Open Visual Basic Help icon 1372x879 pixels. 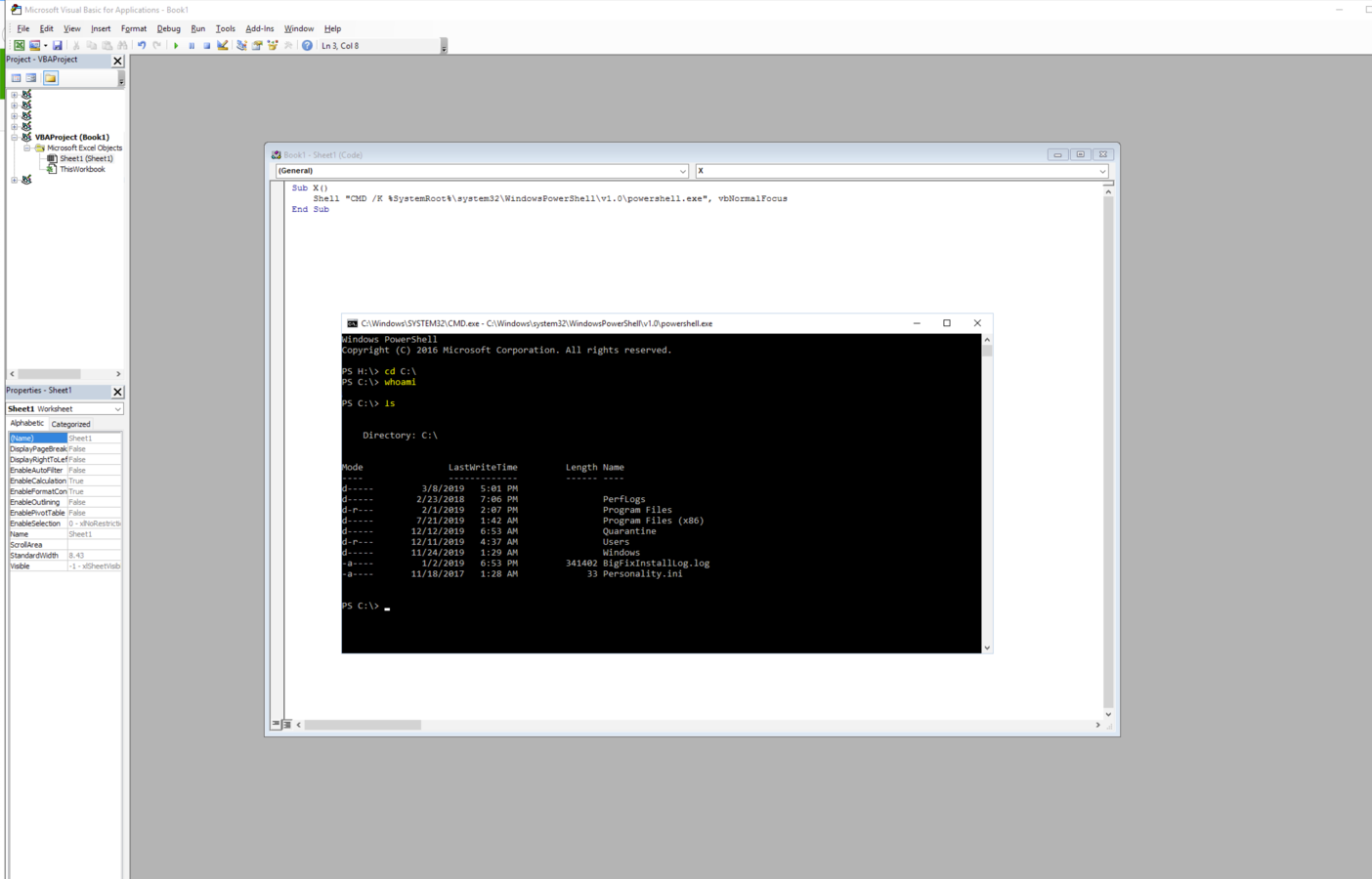tap(307, 46)
